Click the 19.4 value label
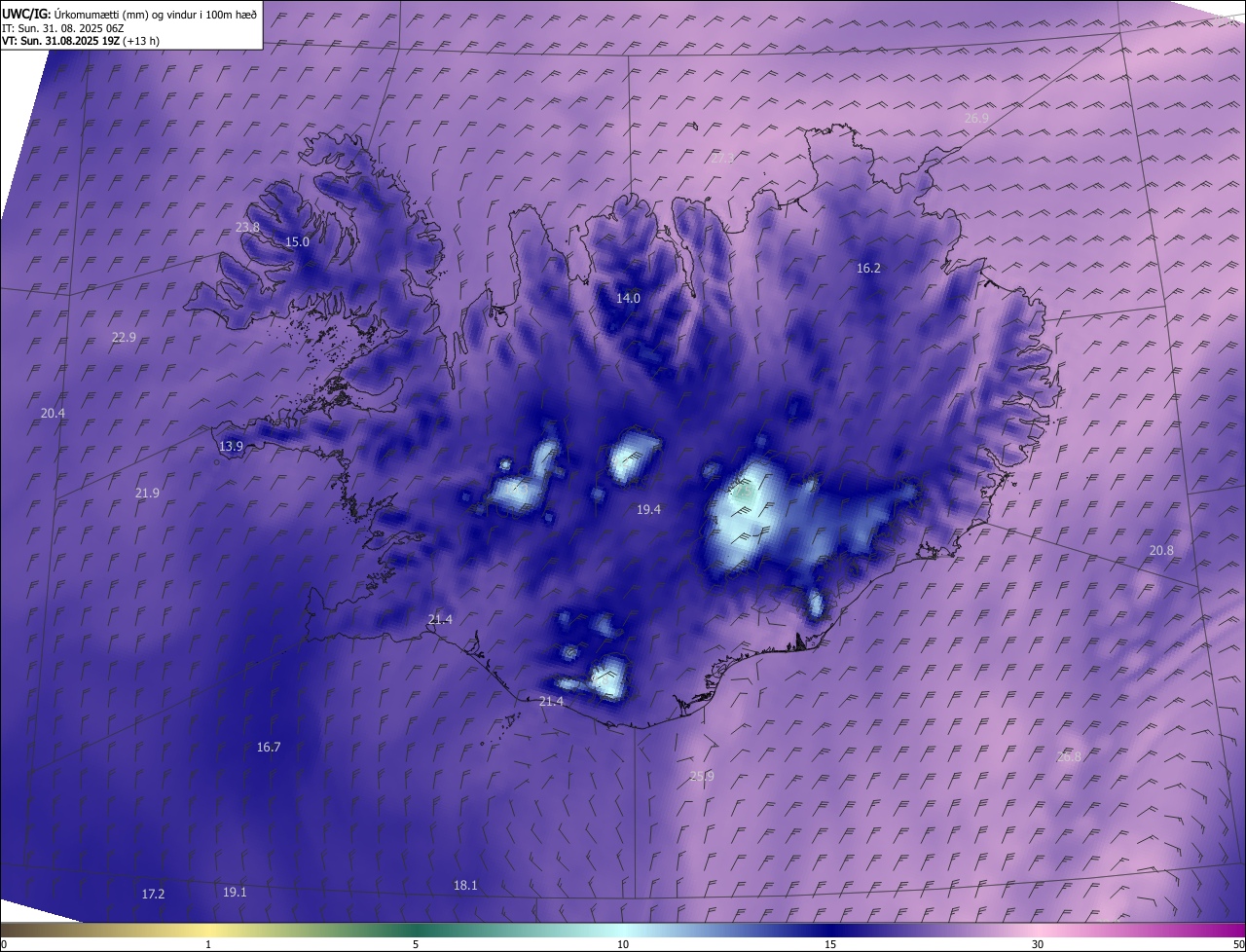Image resolution: width=1246 pixels, height=952 pixels. pos(649,509)
